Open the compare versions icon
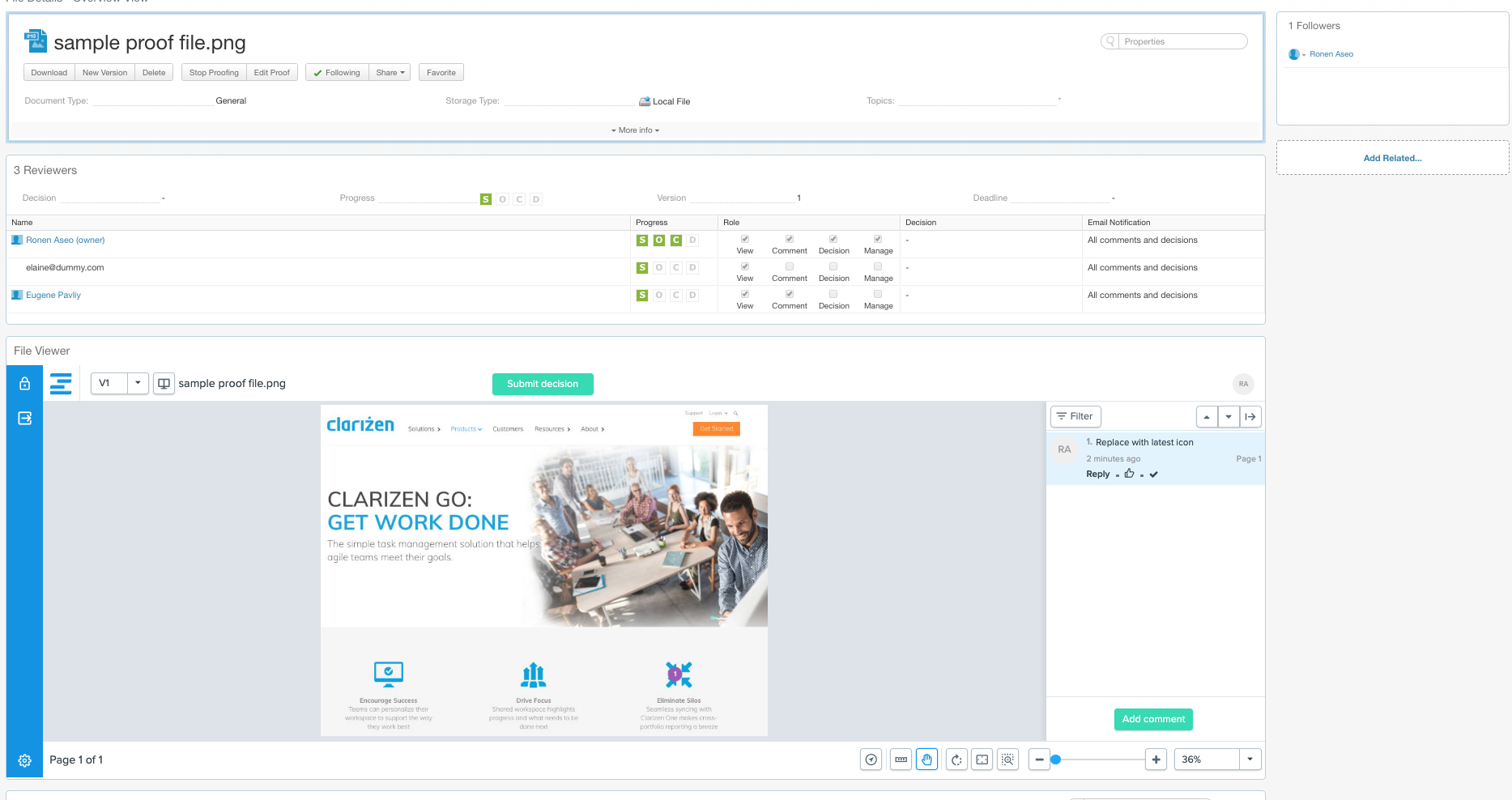1512x800 pixels. point(164,384)
